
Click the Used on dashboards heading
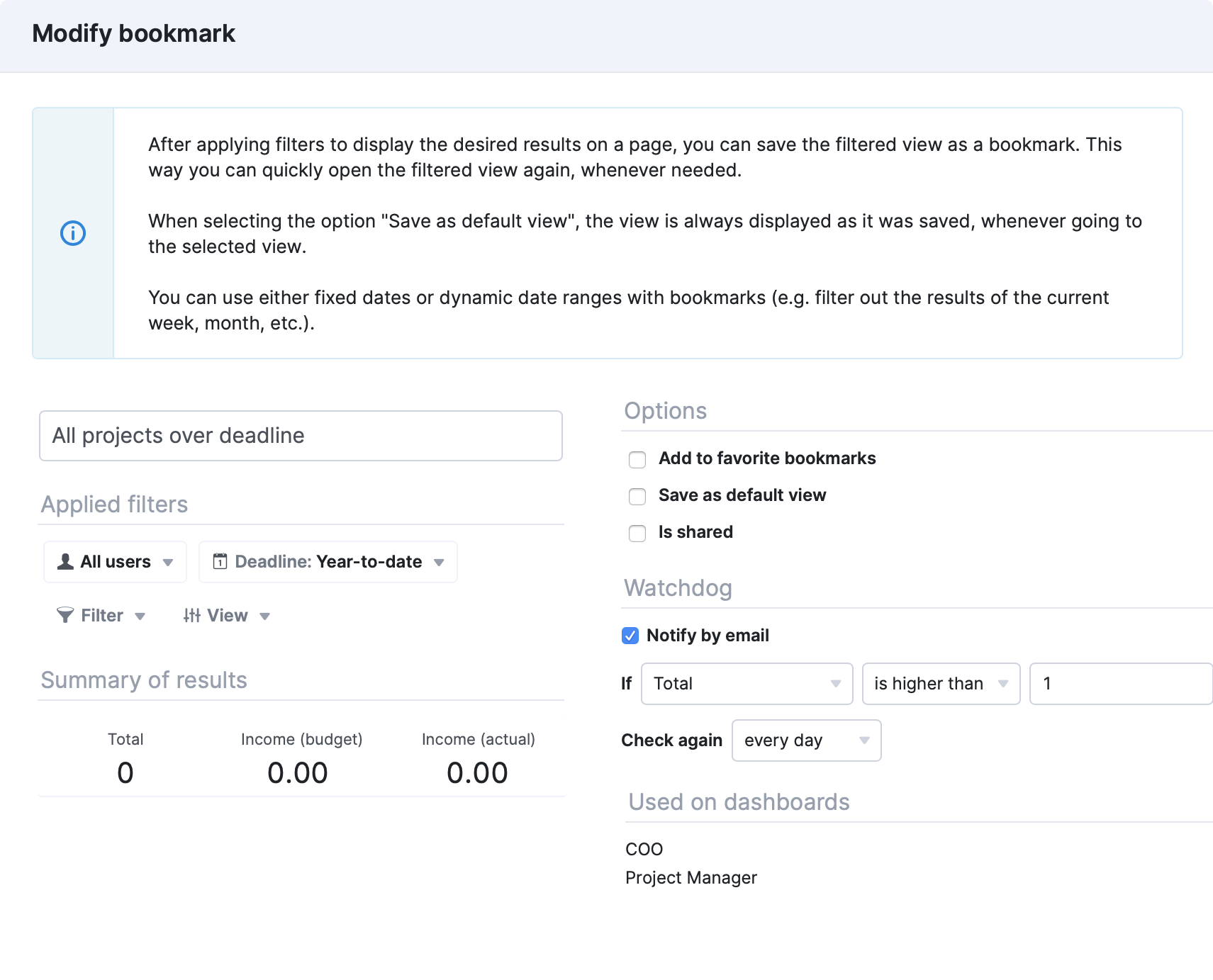point(739,802)
